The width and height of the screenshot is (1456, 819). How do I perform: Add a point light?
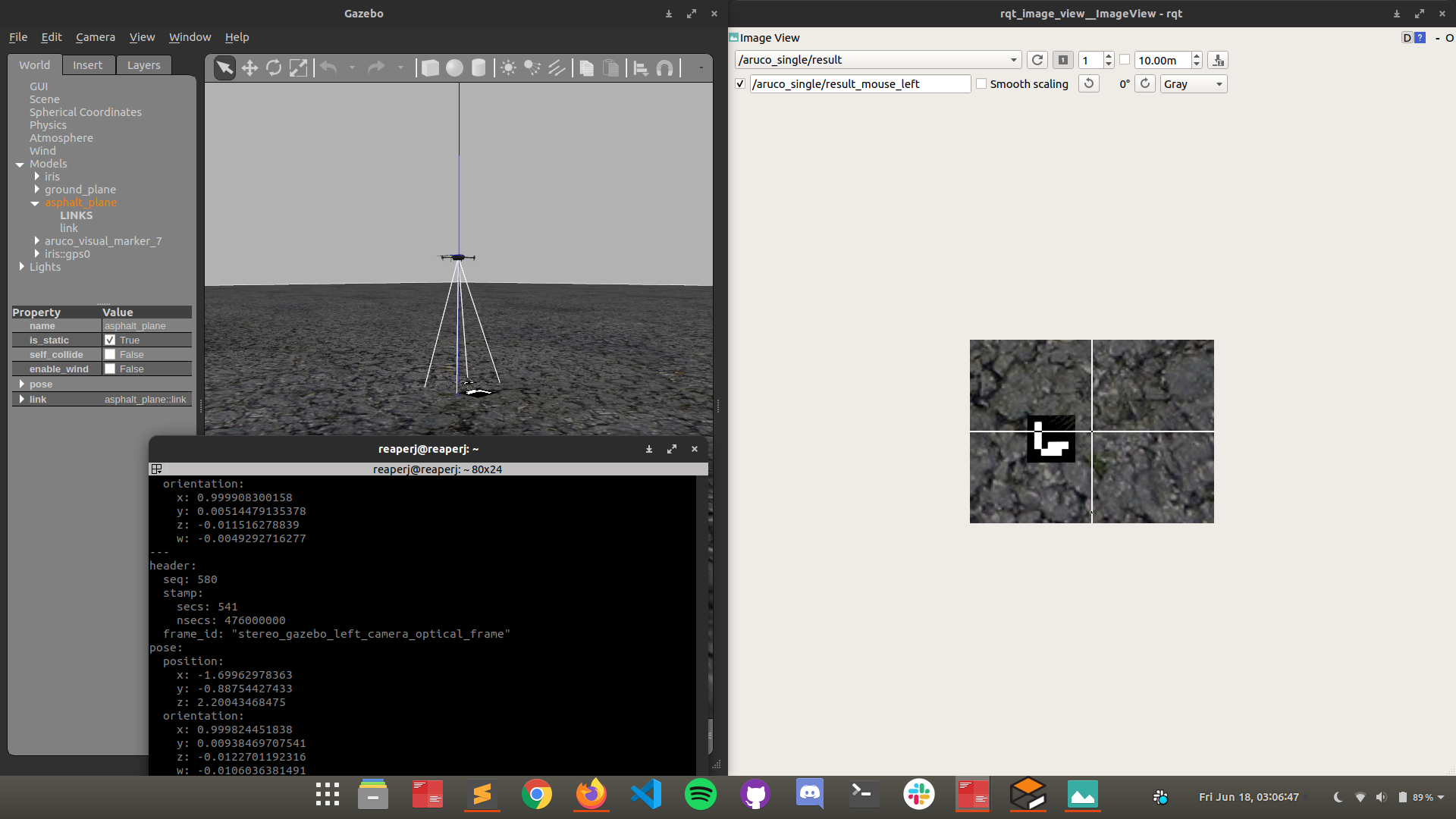pyautogui.click(x=508, y=68)
